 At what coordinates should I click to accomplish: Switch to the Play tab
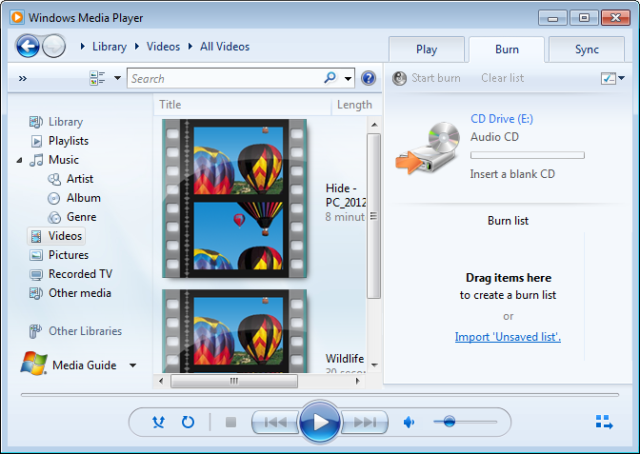tap(427, 49)
